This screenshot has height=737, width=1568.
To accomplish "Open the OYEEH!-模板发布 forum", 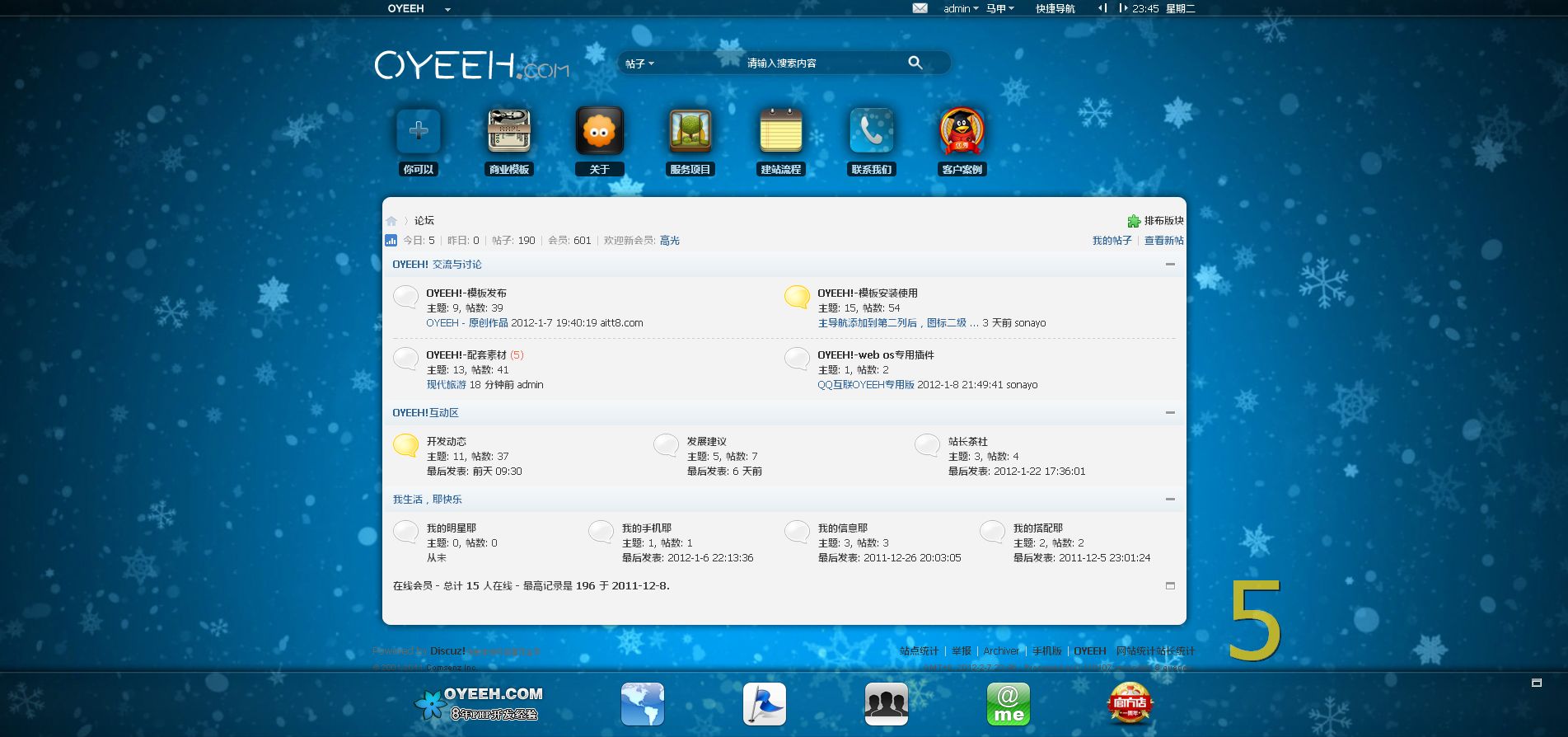I will pyautogui.click(x=466, y=293).
